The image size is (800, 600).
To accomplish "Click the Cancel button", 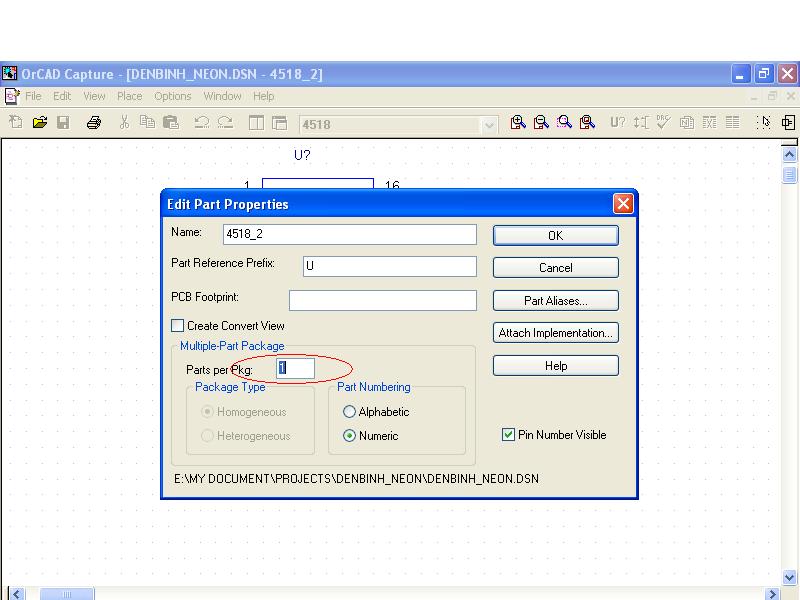I will pyautogui.click(x=556, y=268).
